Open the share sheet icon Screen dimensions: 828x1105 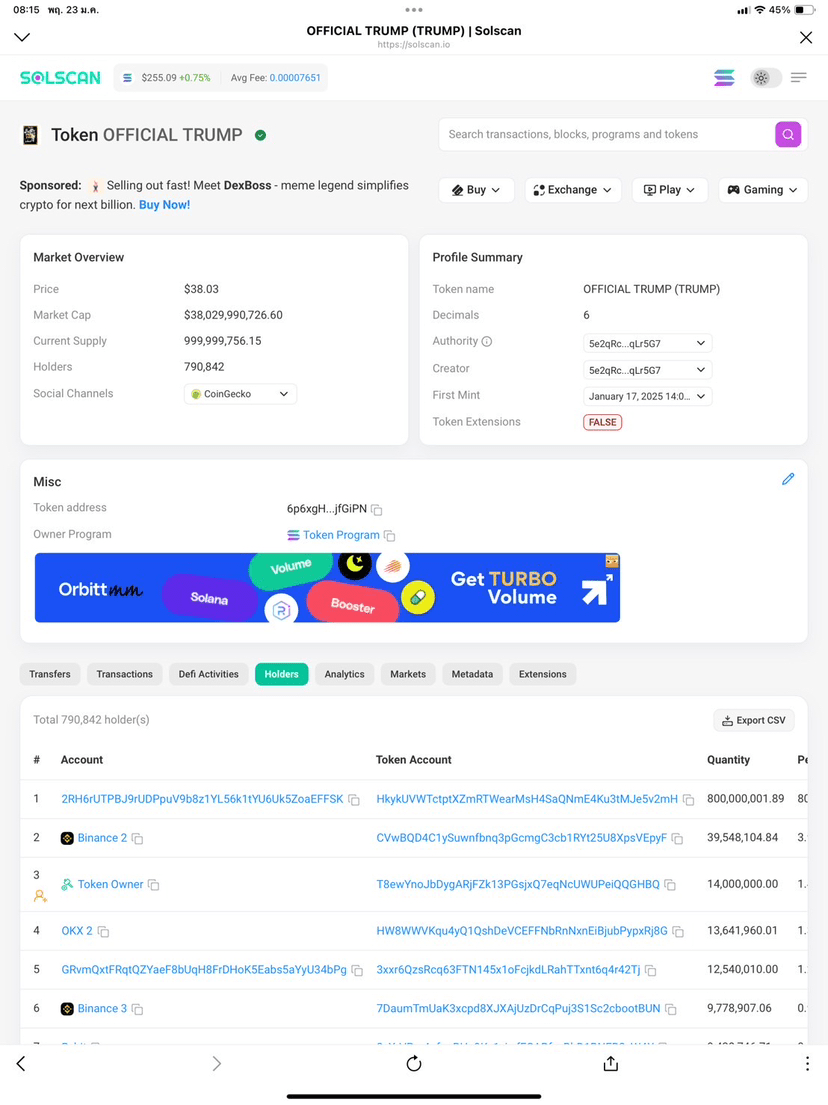[x=611, y=1063]
